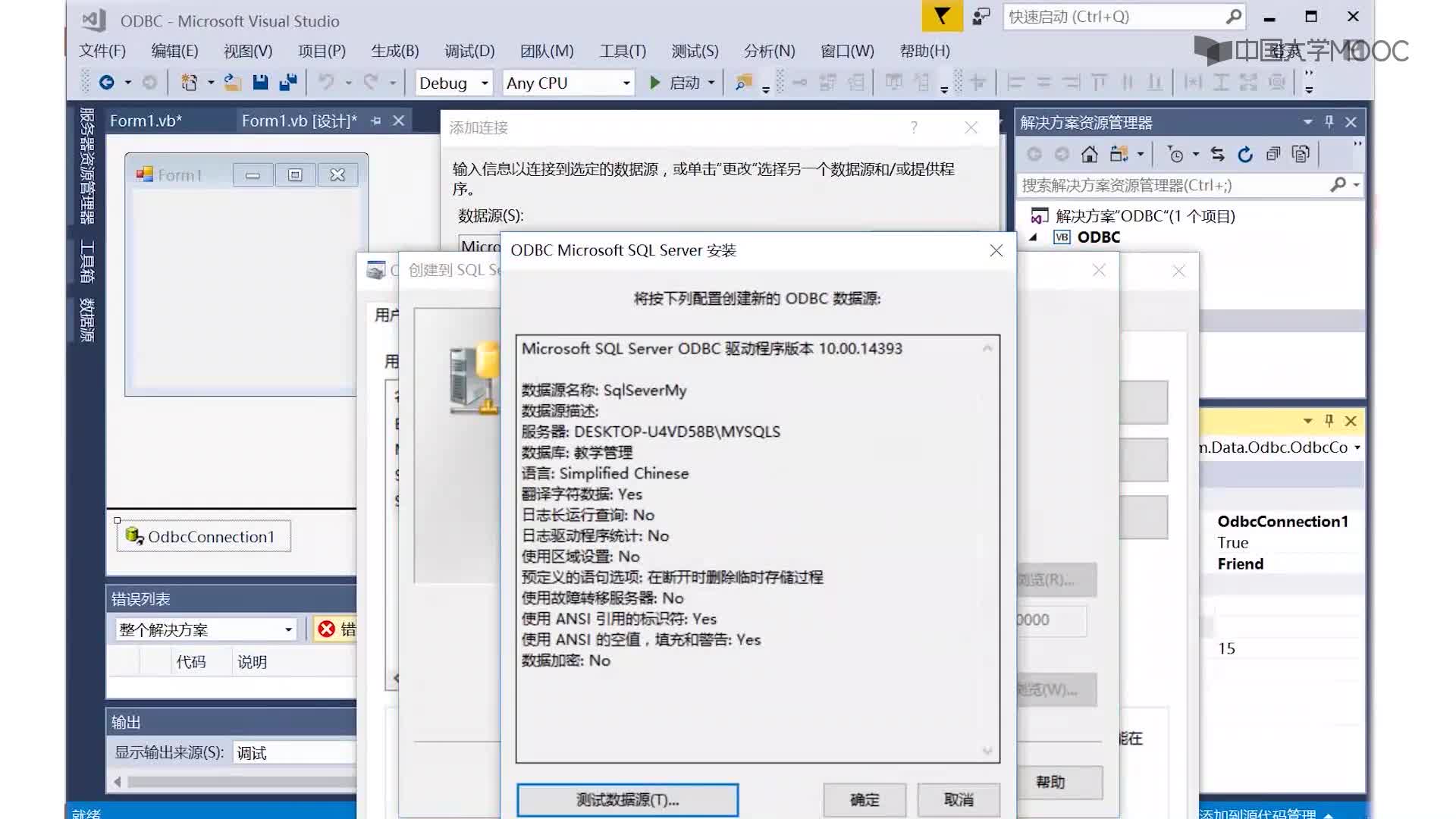Viewport: 1456px width, 819px height.
Task: Open the Help (帮助) menu
Action: (x=924, y=51)
